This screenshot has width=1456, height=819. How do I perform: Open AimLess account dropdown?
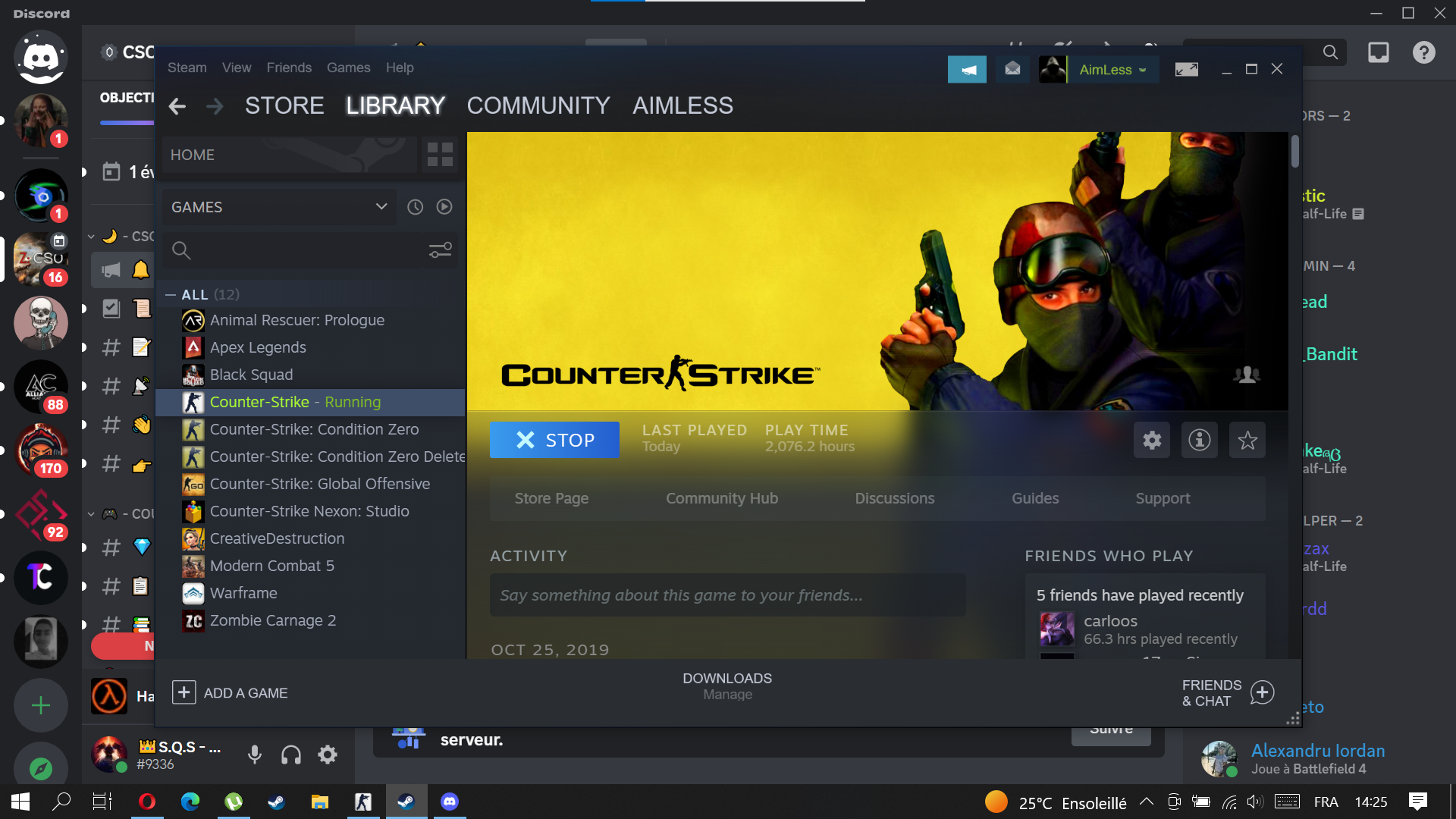[1112, 70]
